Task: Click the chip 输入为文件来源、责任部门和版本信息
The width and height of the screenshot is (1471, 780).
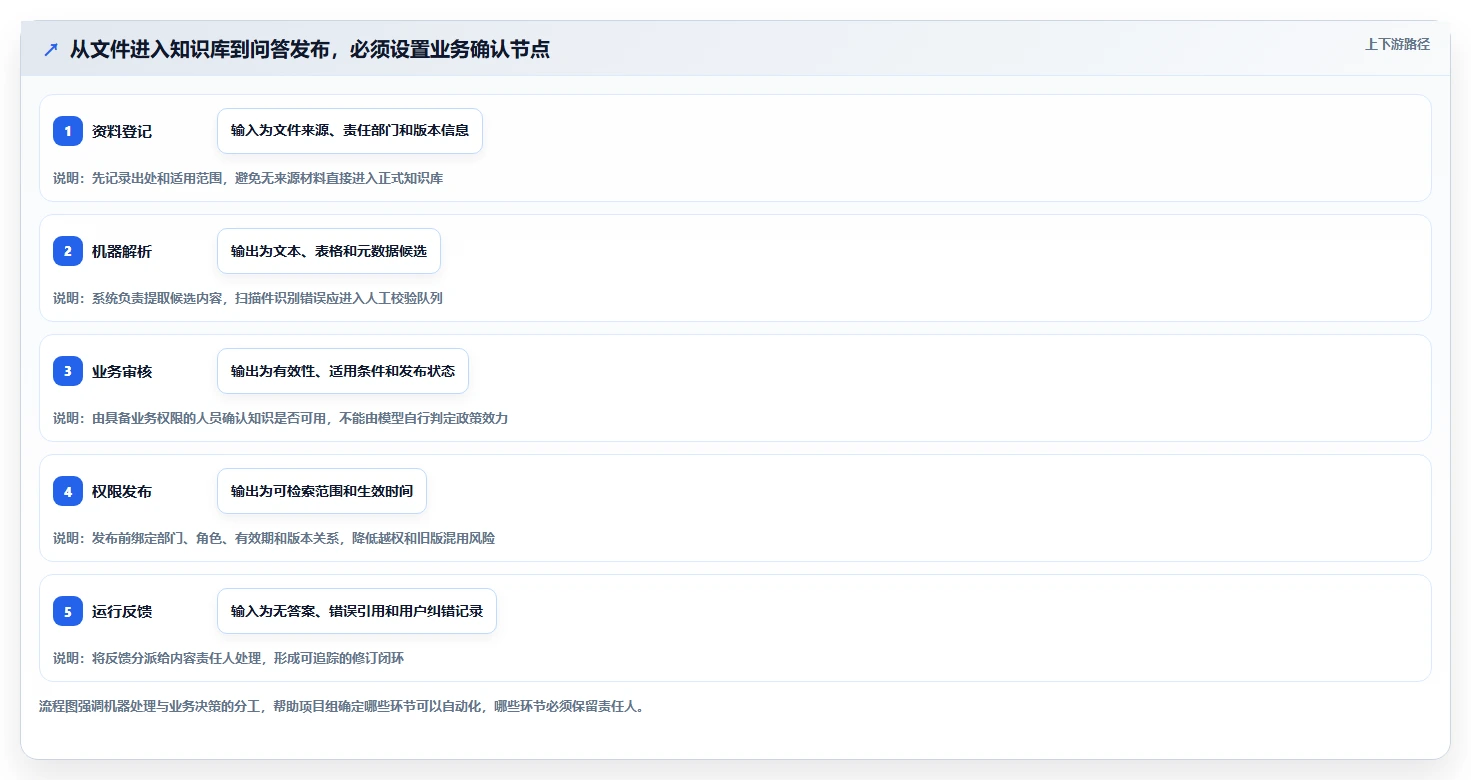Action: [x=350, y=131]
